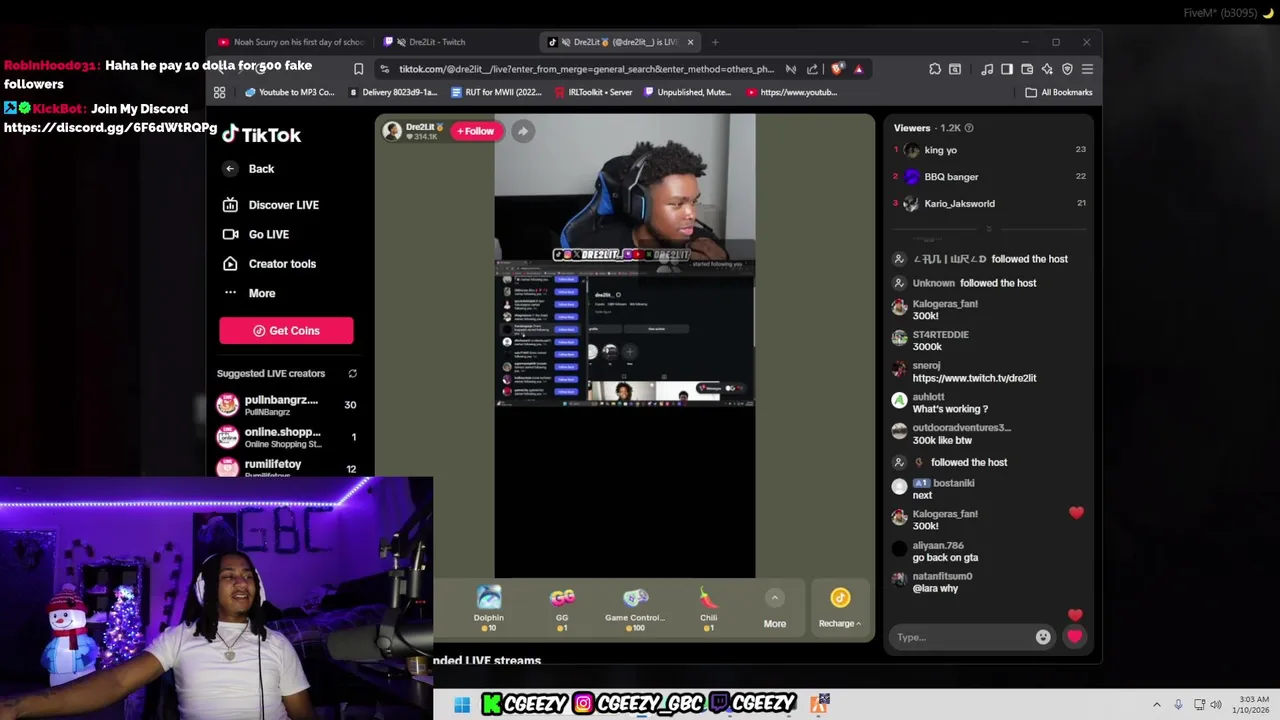Send the Dolphin gift
The height and width of the screenshot is (720, 1280).
(489, 609)
